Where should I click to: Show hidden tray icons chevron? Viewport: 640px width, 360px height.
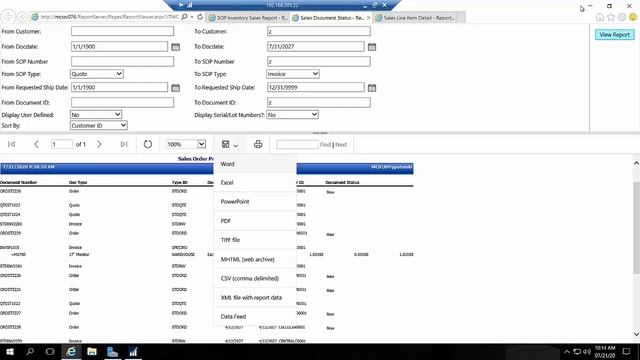[x=567, y=351]
